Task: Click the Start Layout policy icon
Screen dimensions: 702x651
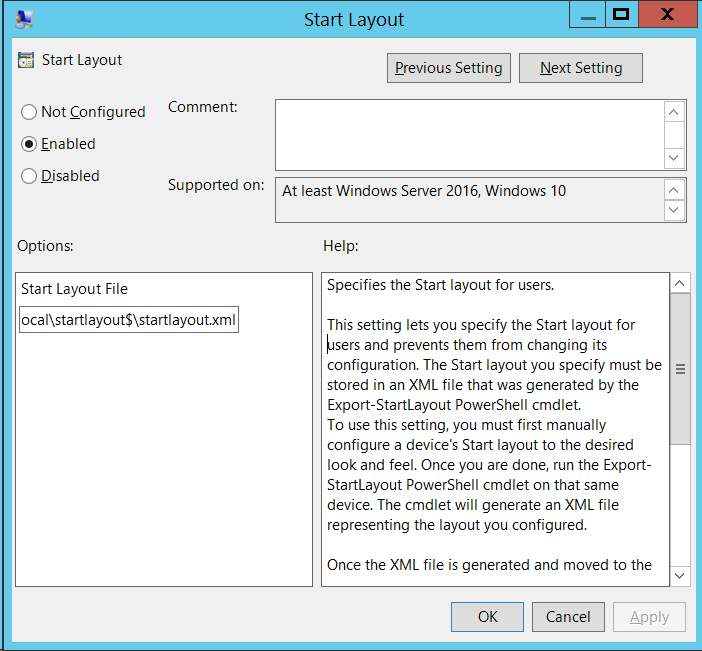Action: click(x=25, y=60)
